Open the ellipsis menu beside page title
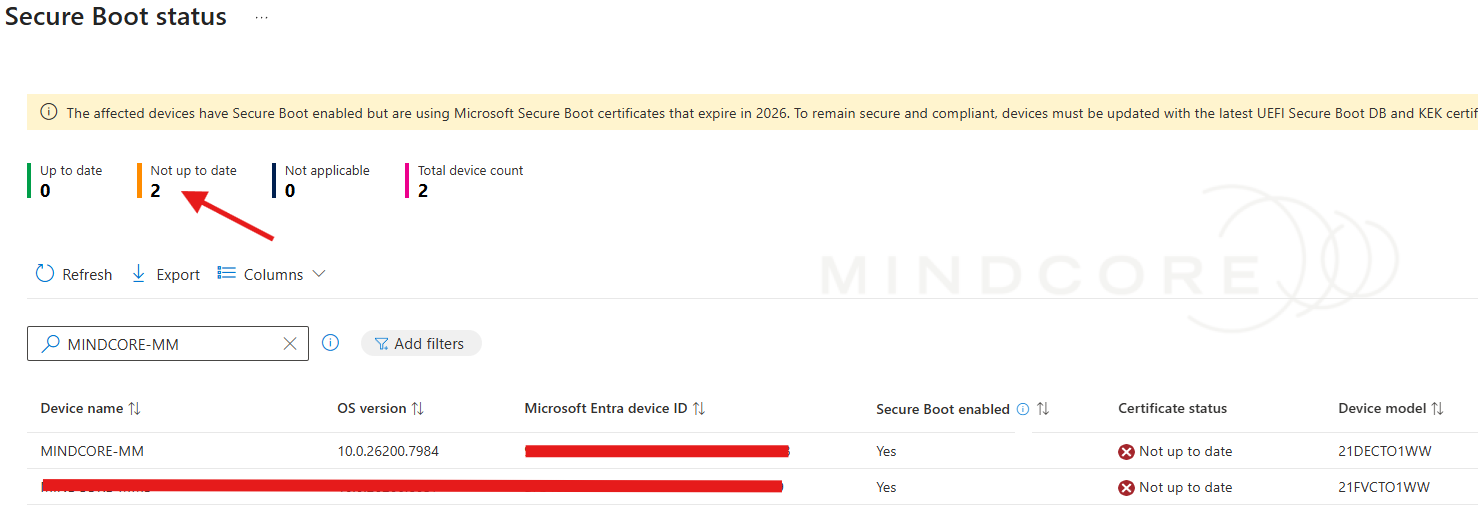This screenshot has height=521, width=1478. 261,18
